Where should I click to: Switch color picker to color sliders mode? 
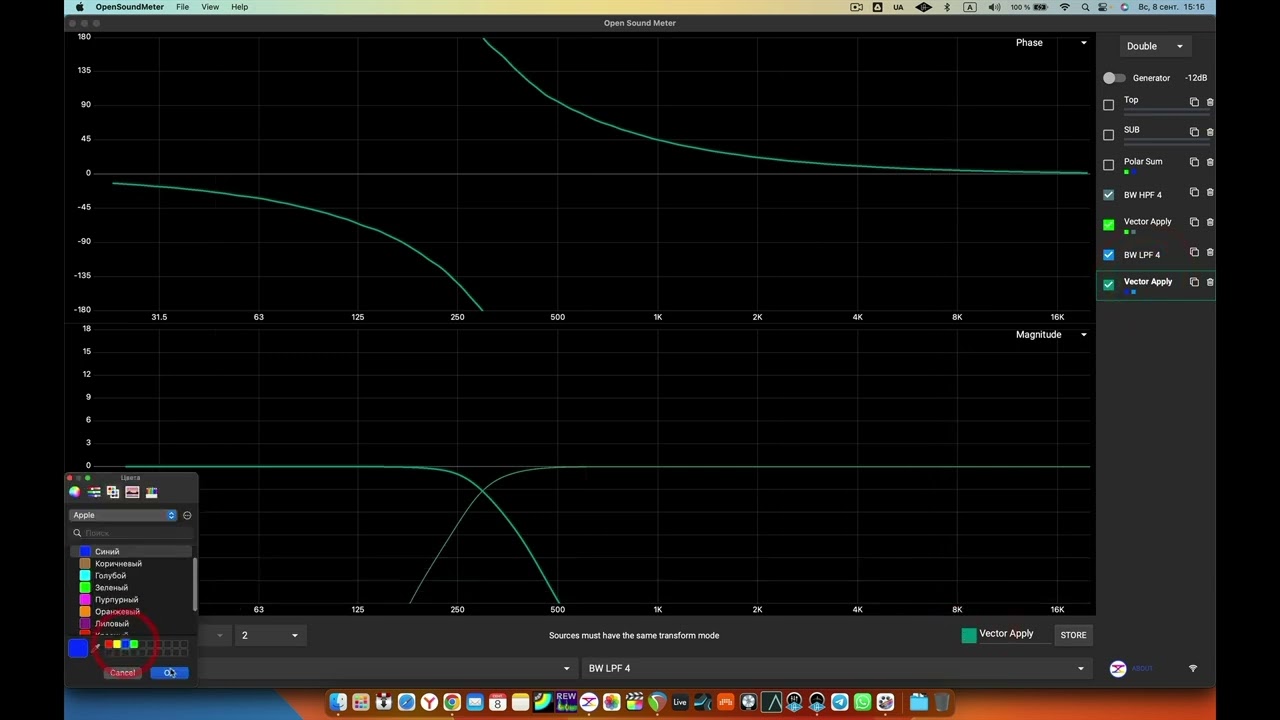click(93, 492)
